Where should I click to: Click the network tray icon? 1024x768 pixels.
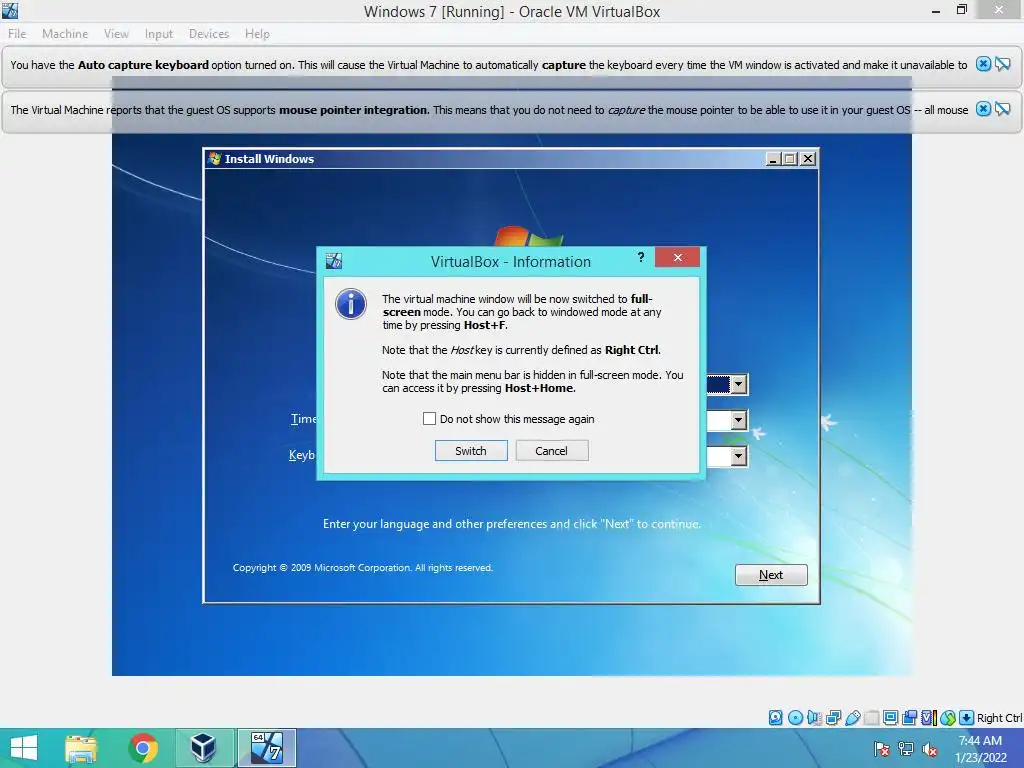pos(906,749)
